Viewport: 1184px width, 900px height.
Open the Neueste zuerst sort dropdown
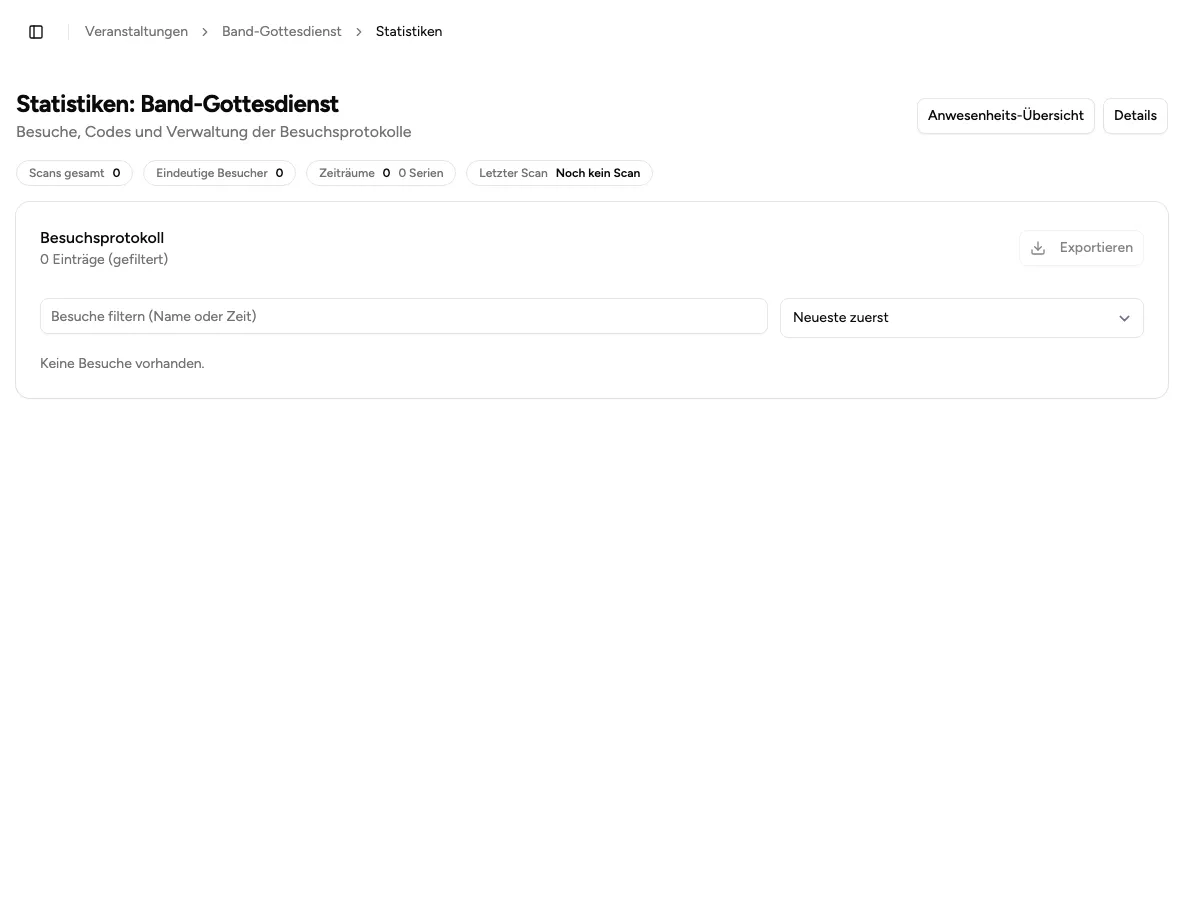[961, 318]
